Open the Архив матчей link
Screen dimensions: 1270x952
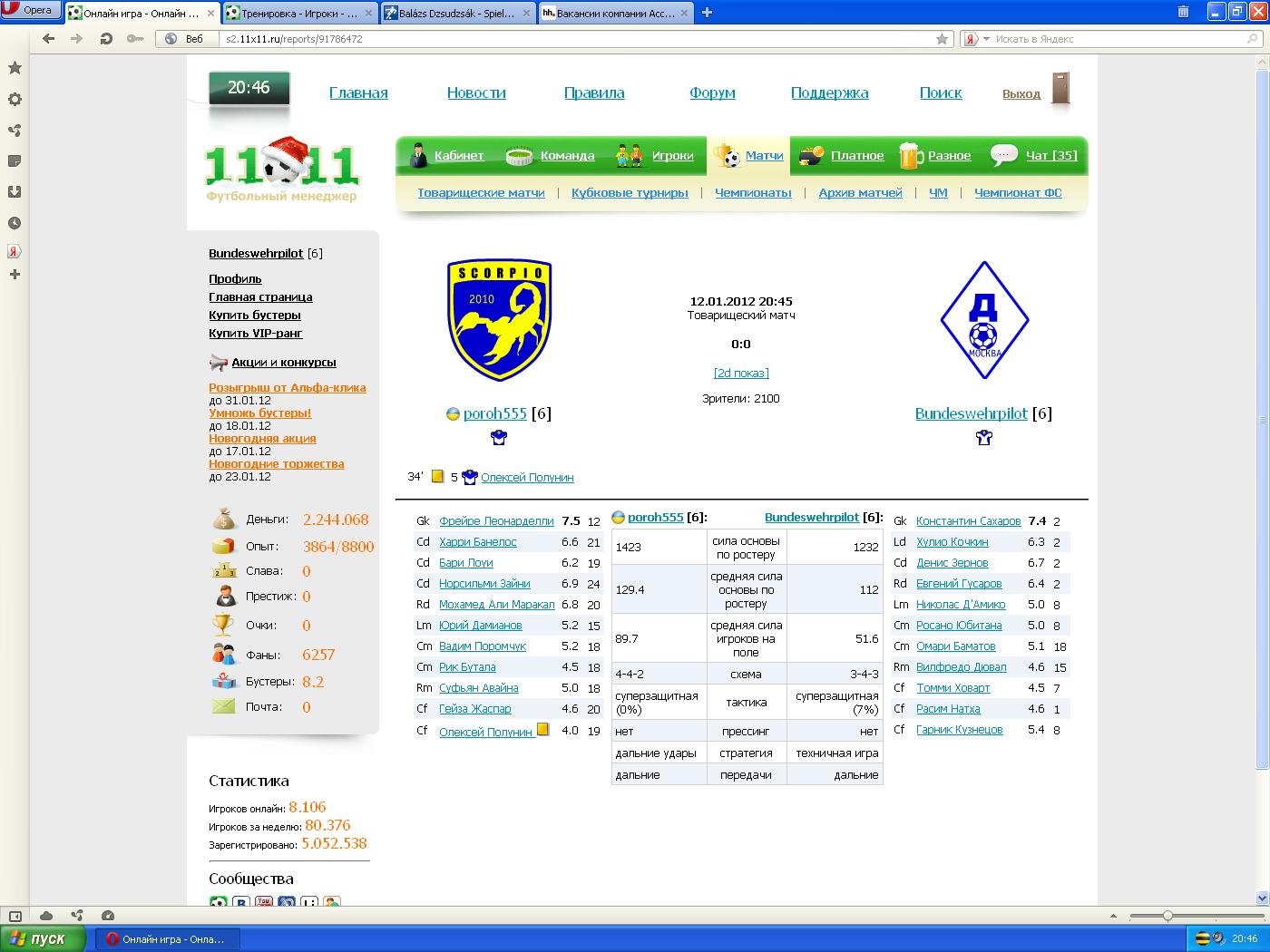(x=860, y=193)
